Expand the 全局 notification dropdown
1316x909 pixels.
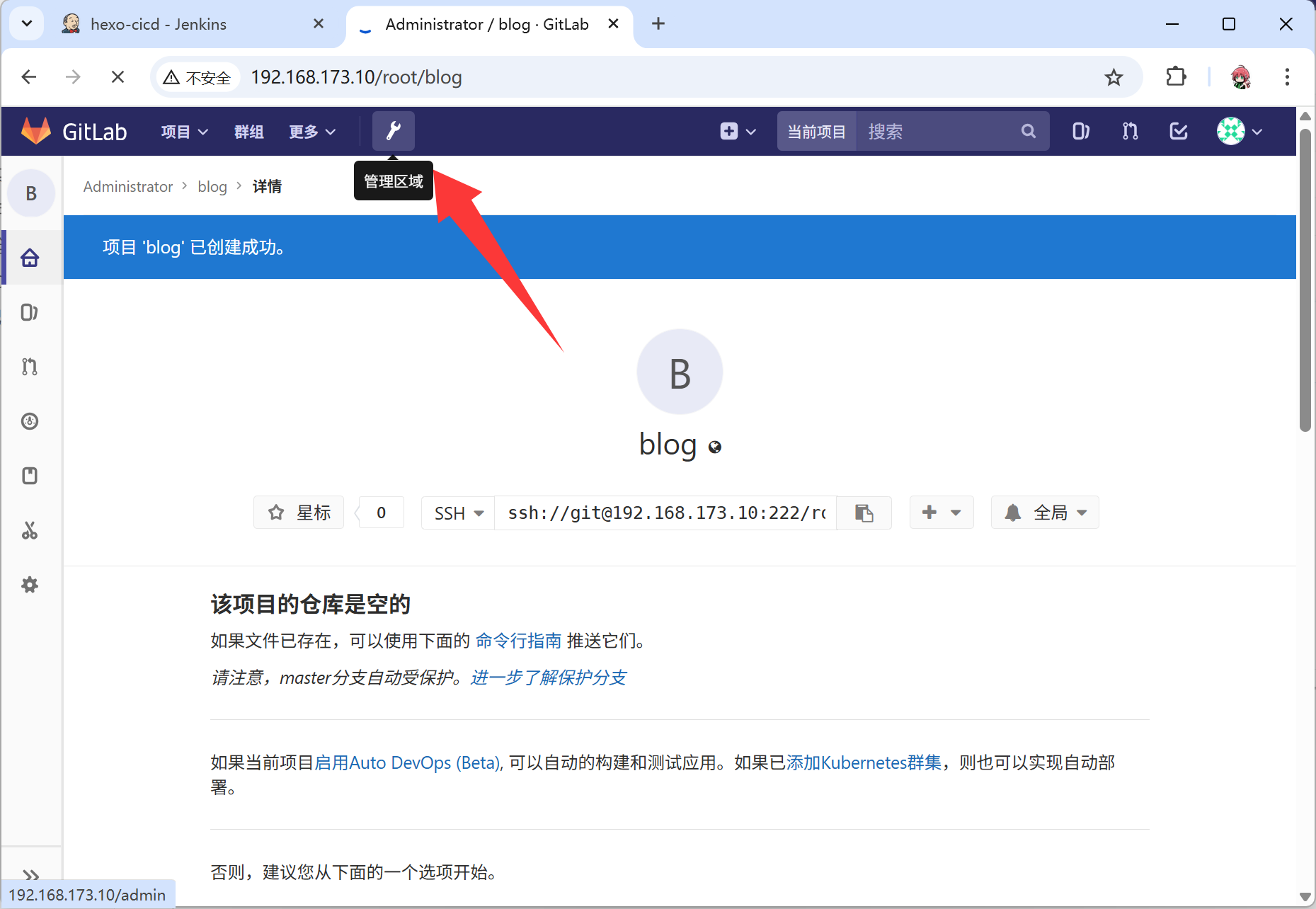[x=1045, y=513]
